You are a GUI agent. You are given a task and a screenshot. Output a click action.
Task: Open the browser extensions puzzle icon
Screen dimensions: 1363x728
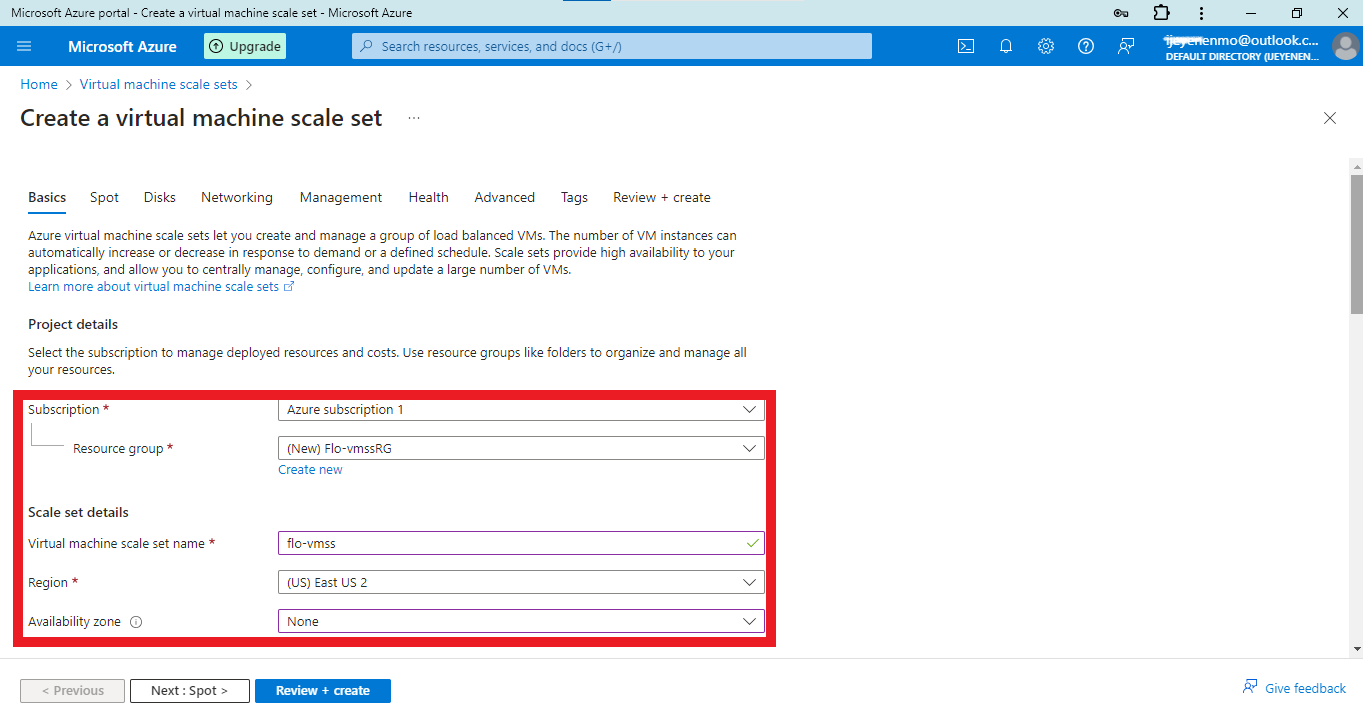tap(1161, 13)
